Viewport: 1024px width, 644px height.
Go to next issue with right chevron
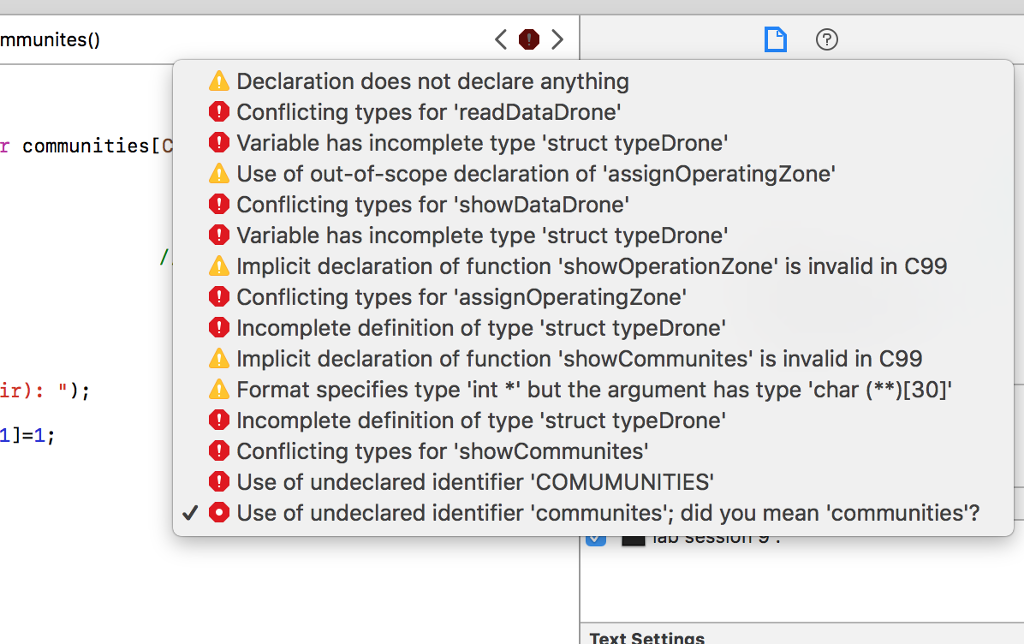pos(557,39)
